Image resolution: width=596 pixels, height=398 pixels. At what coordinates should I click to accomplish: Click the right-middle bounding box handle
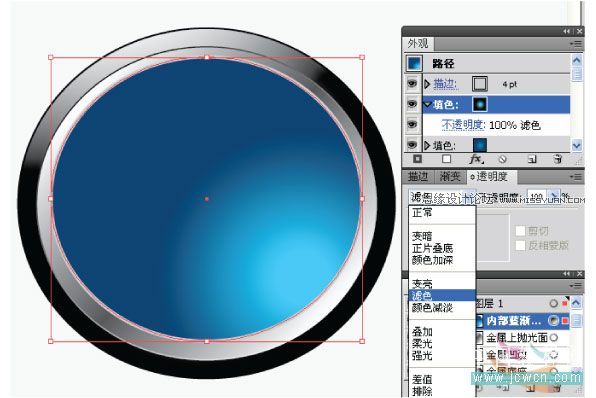coord(362,198)
